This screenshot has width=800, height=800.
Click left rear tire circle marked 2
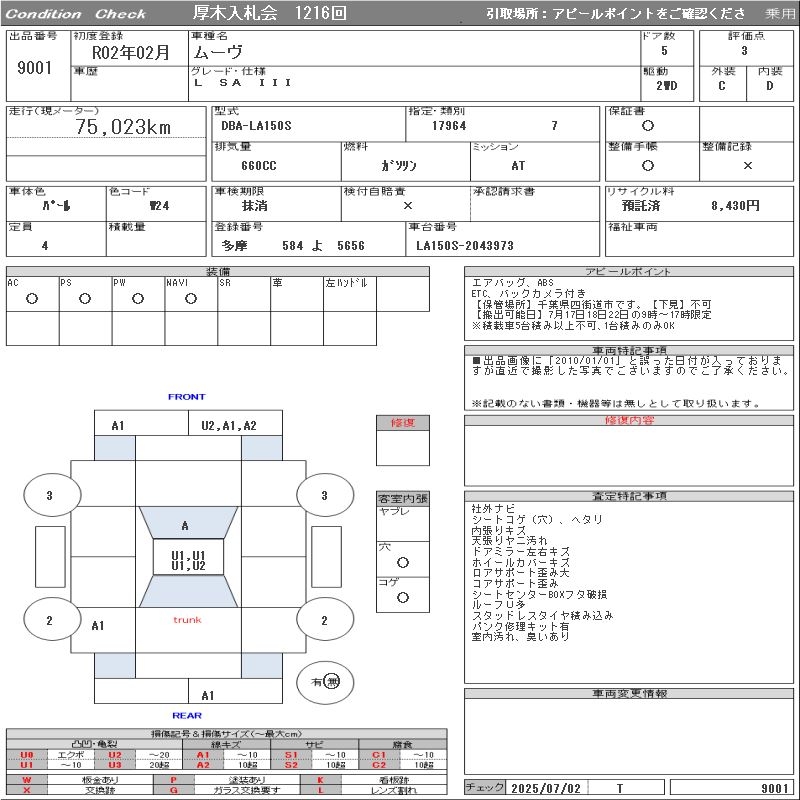pyautogui.click(x=52, y=620)
